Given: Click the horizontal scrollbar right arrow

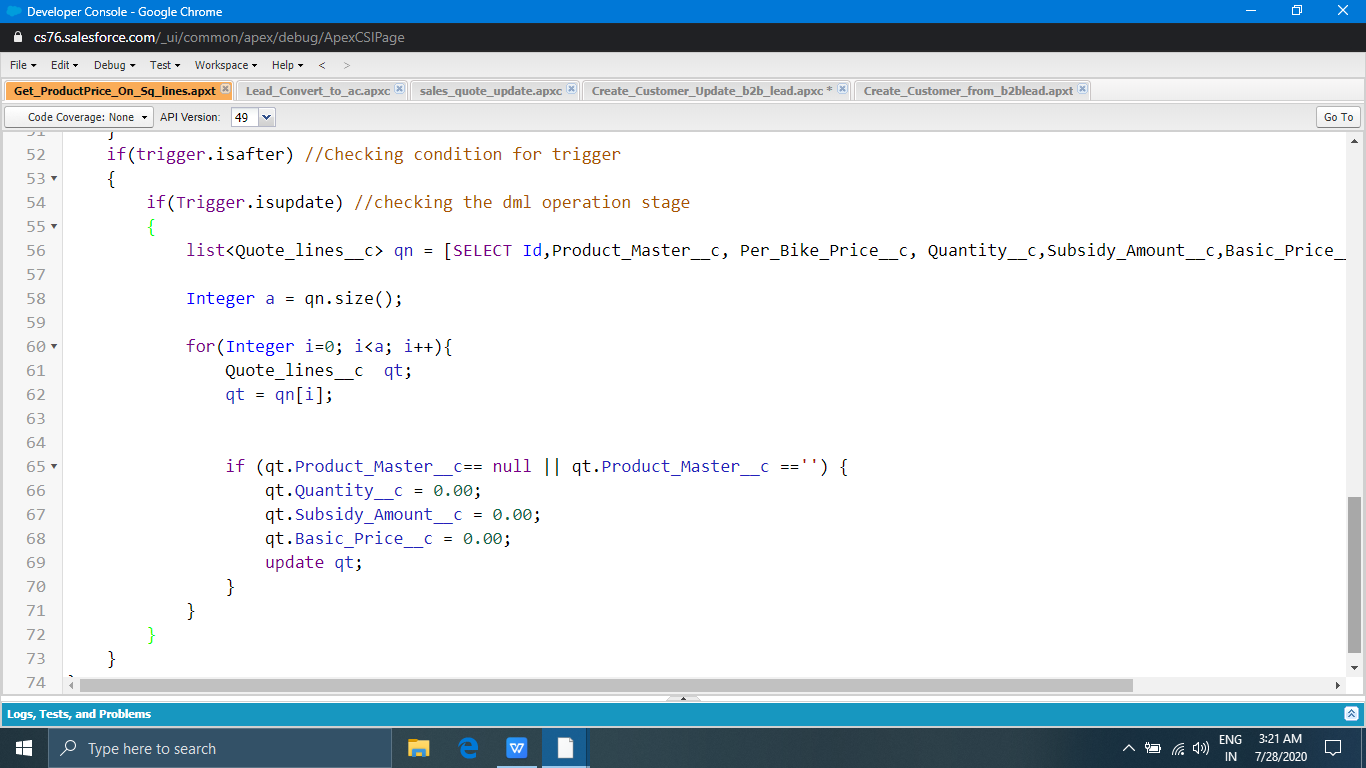Looking at the screenshot, I should [1339, 686].
